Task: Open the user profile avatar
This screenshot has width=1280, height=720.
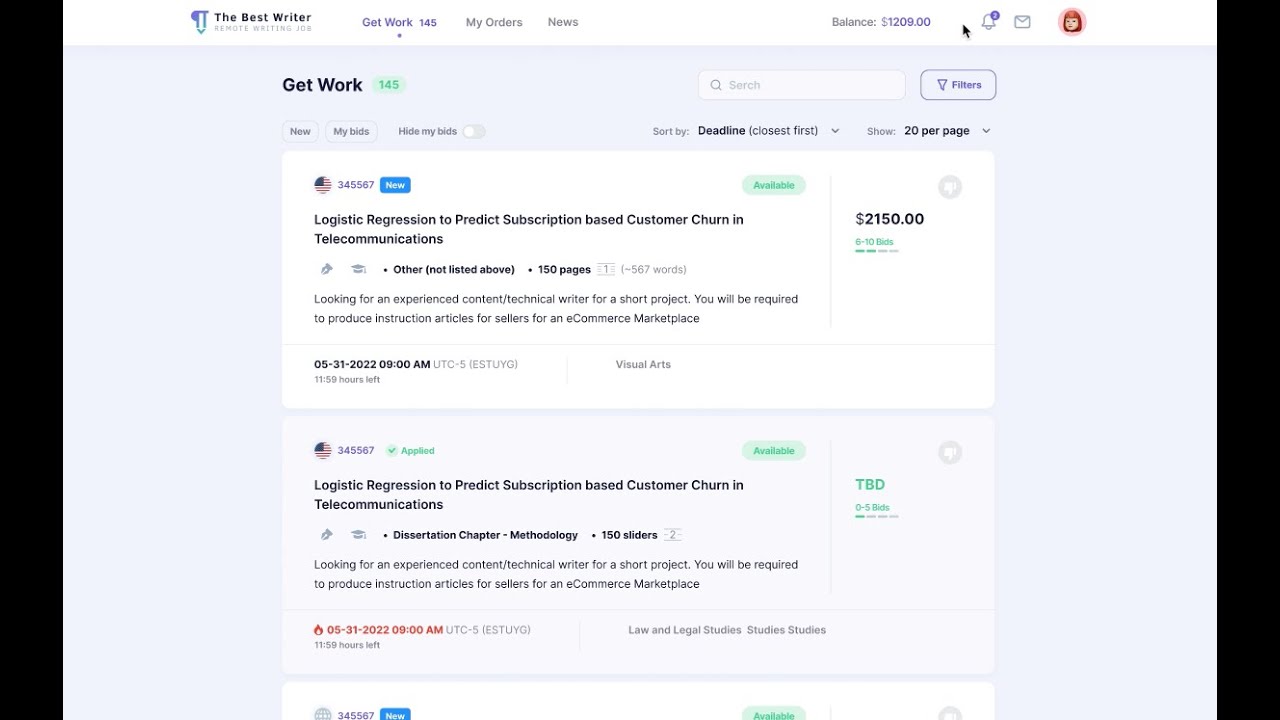Action: [1072, 22]
